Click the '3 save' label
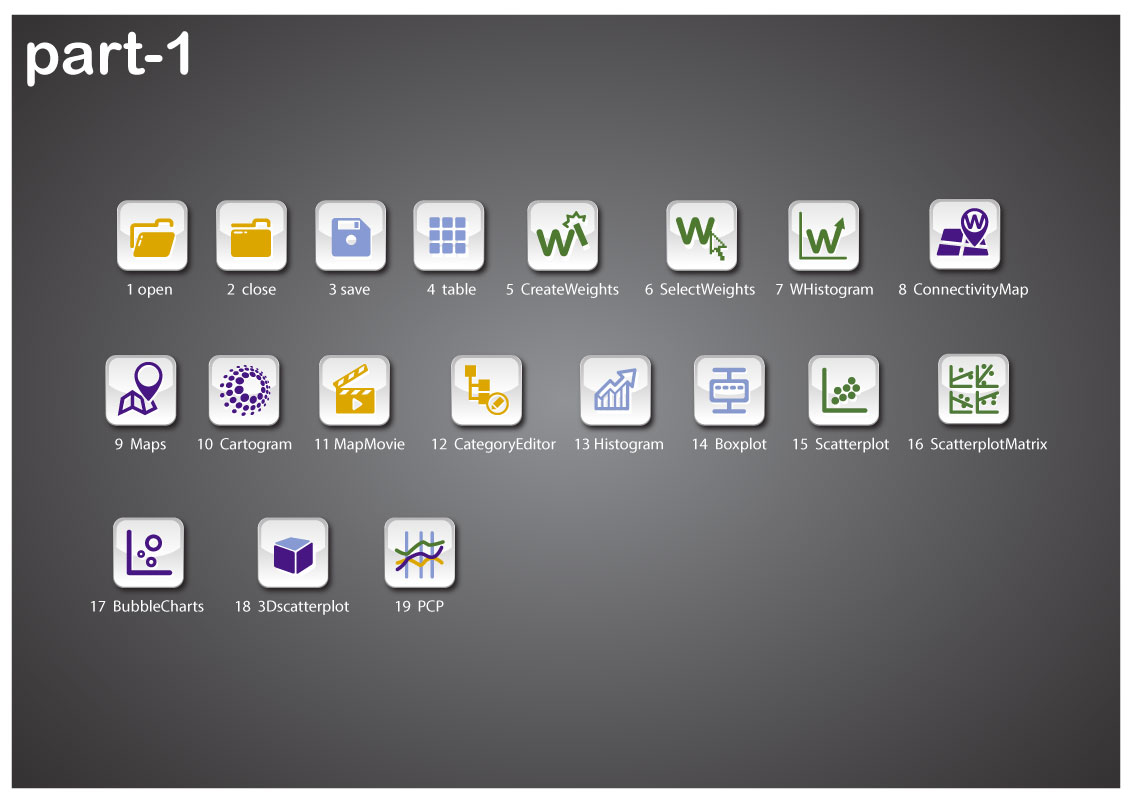The image size is (1132, 800). pos(349,290)
